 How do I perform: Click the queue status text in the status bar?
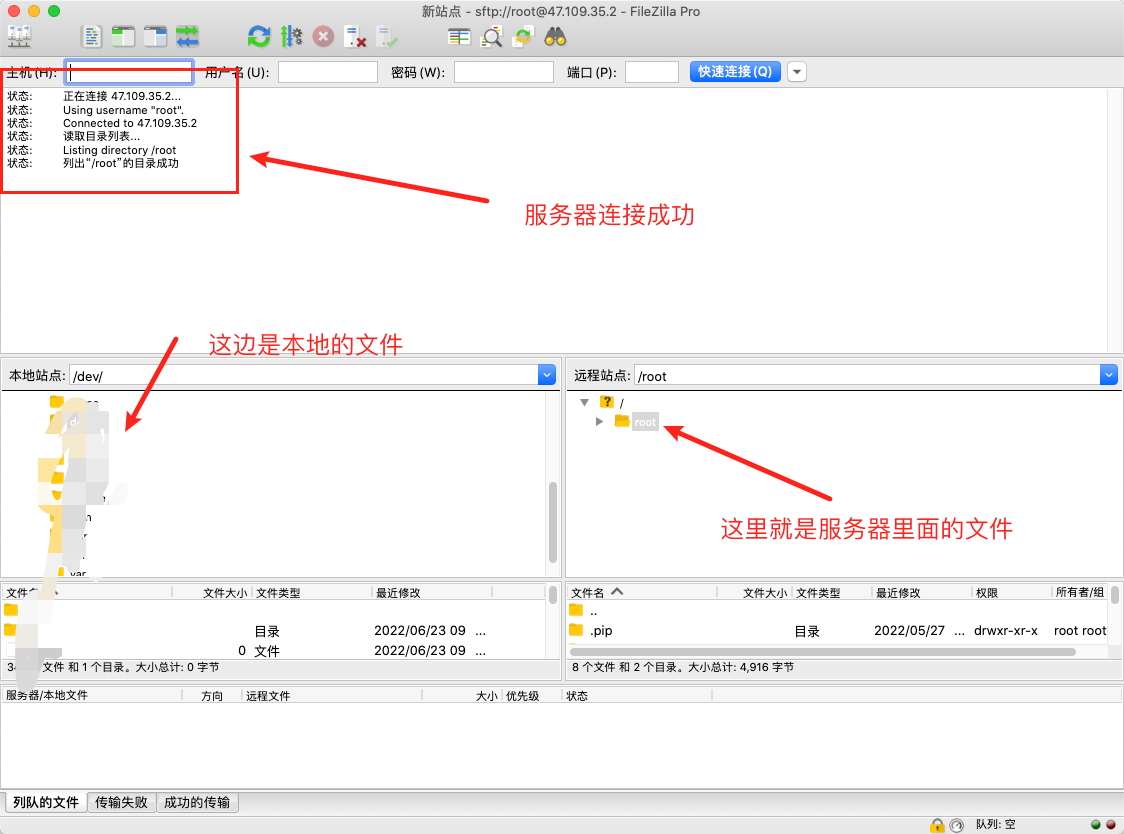pos(995,825)
